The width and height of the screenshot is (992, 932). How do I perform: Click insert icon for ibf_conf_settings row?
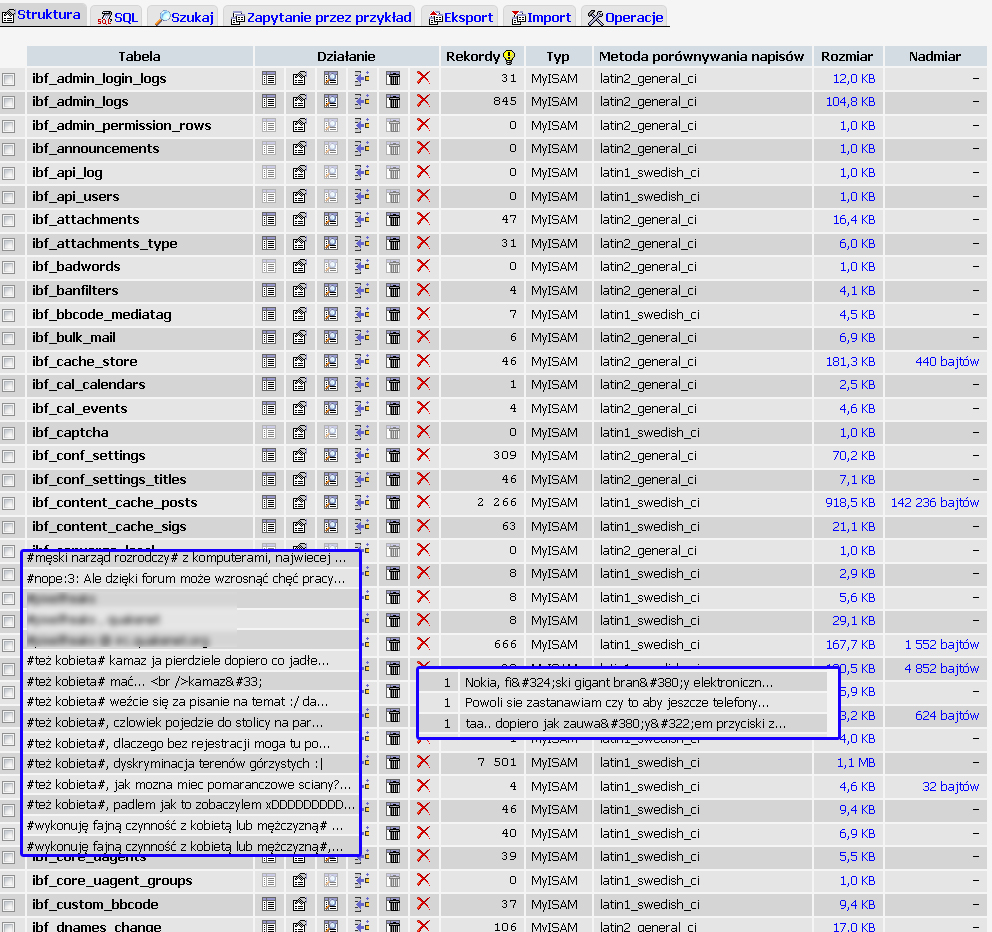pos(362,456)
